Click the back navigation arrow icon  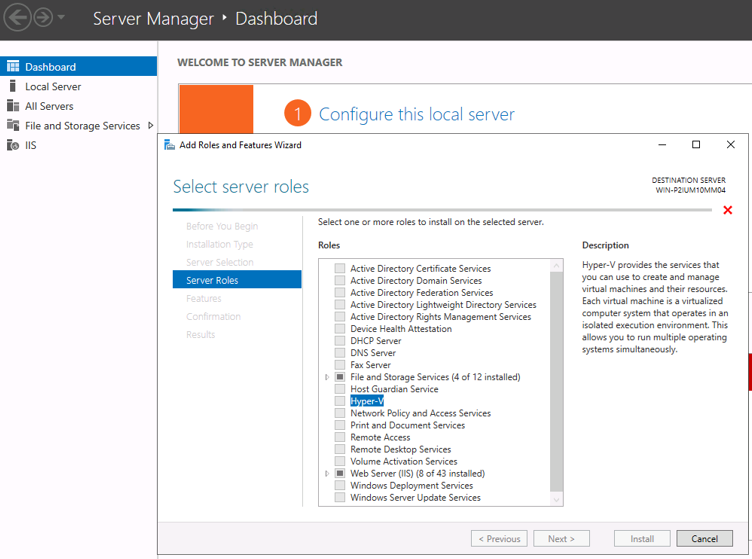[x=17, y=18]
